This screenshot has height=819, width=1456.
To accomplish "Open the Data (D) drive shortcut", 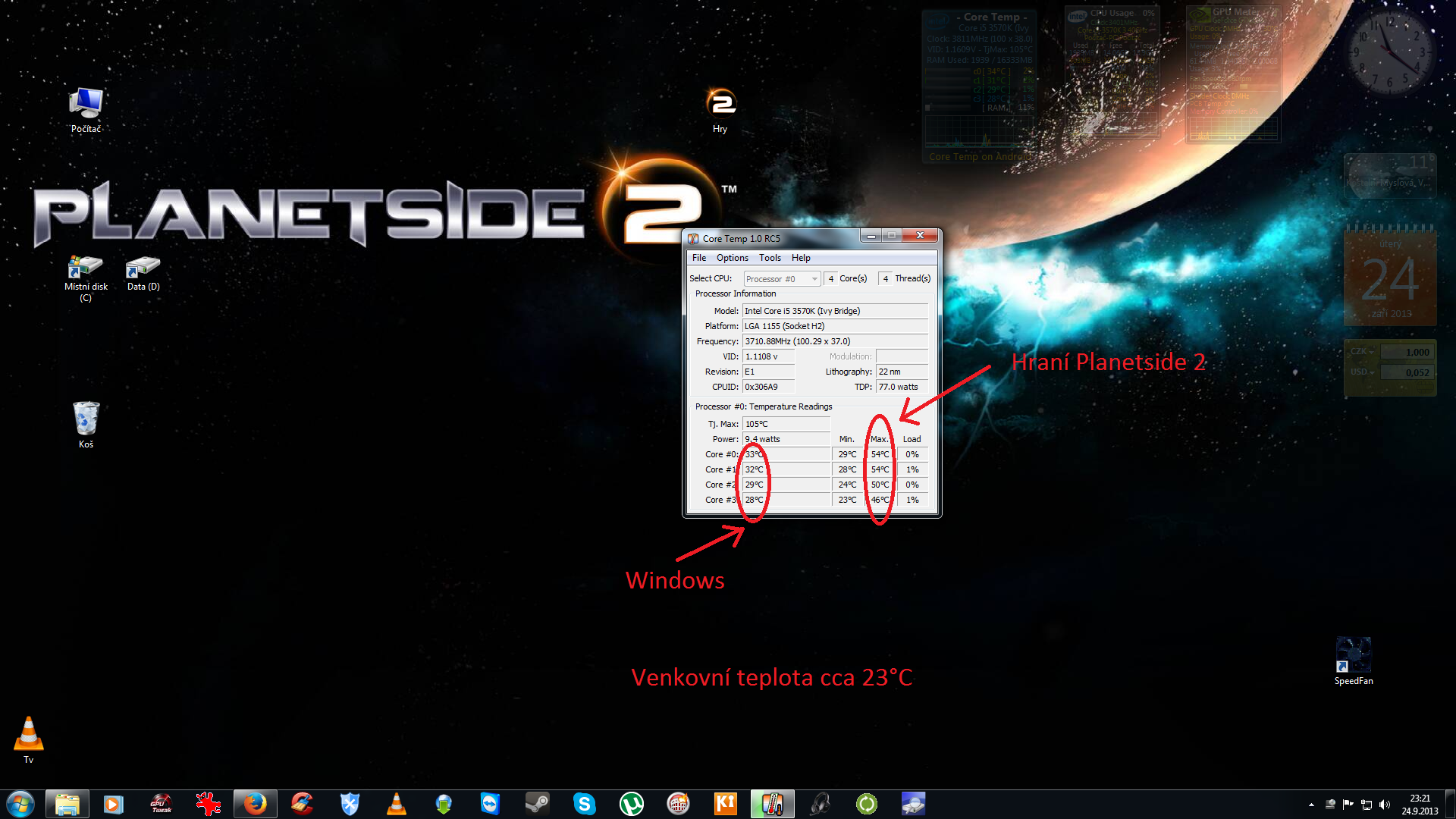I will (x=143, y=273).
